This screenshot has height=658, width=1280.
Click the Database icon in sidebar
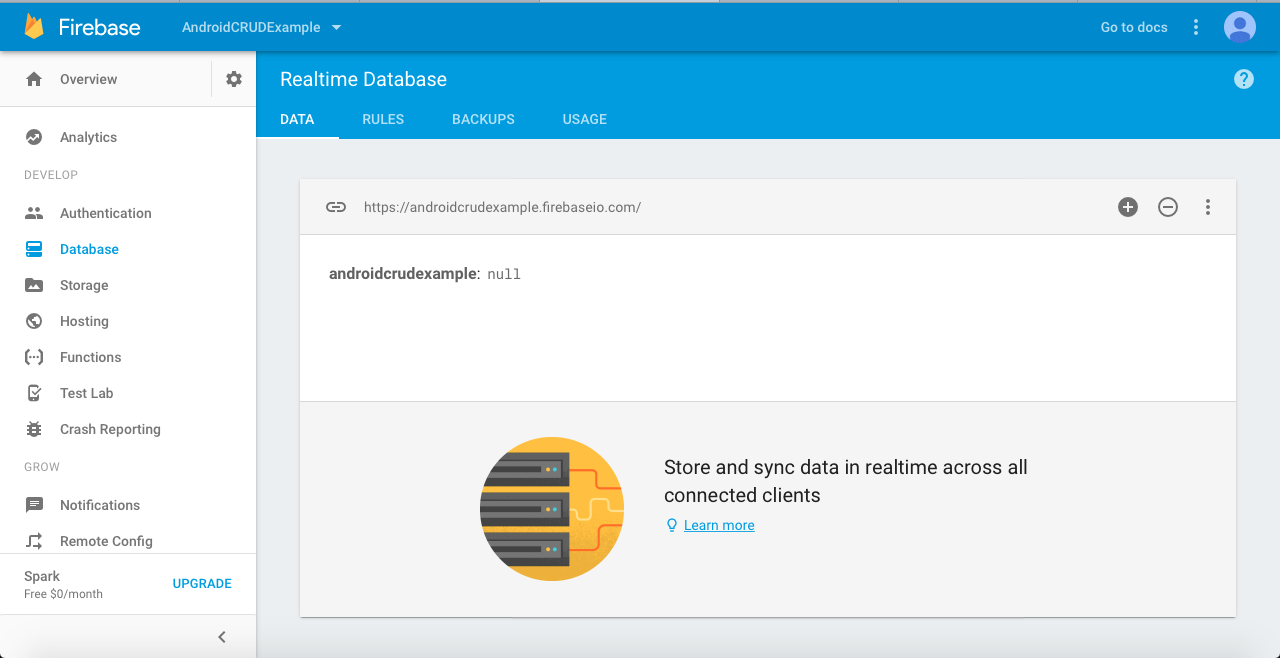(x=34, y=249)
